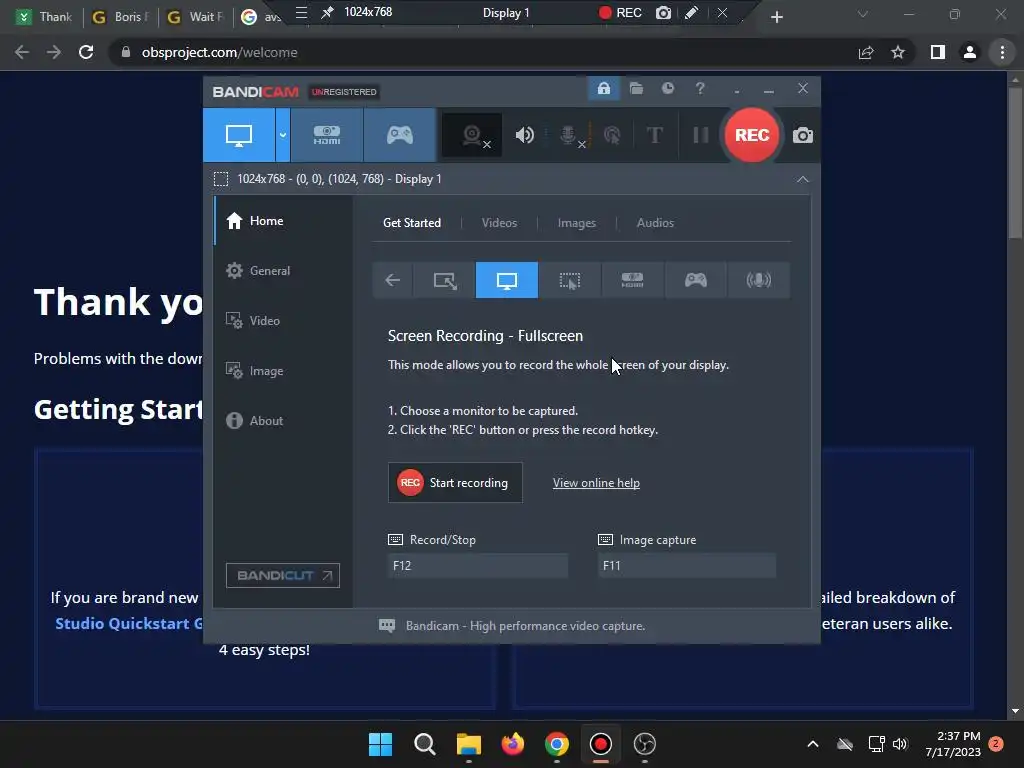The height and width of the screenshot is (768, 1024).
Task: Open Chrome profile icon
Action: click(970, 52)
